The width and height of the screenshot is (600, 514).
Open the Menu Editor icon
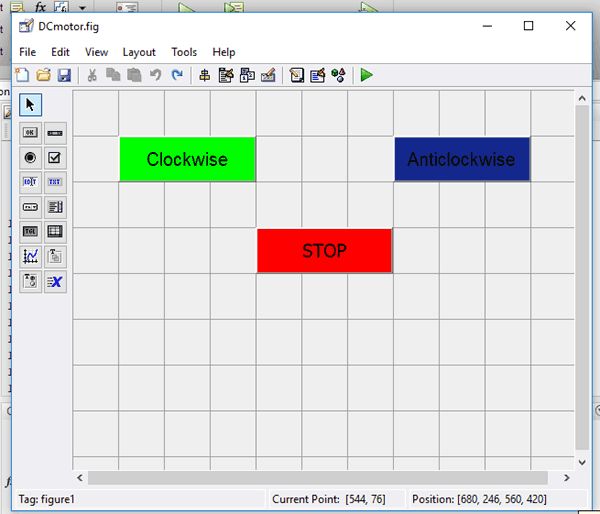click(x=226, y=75)
